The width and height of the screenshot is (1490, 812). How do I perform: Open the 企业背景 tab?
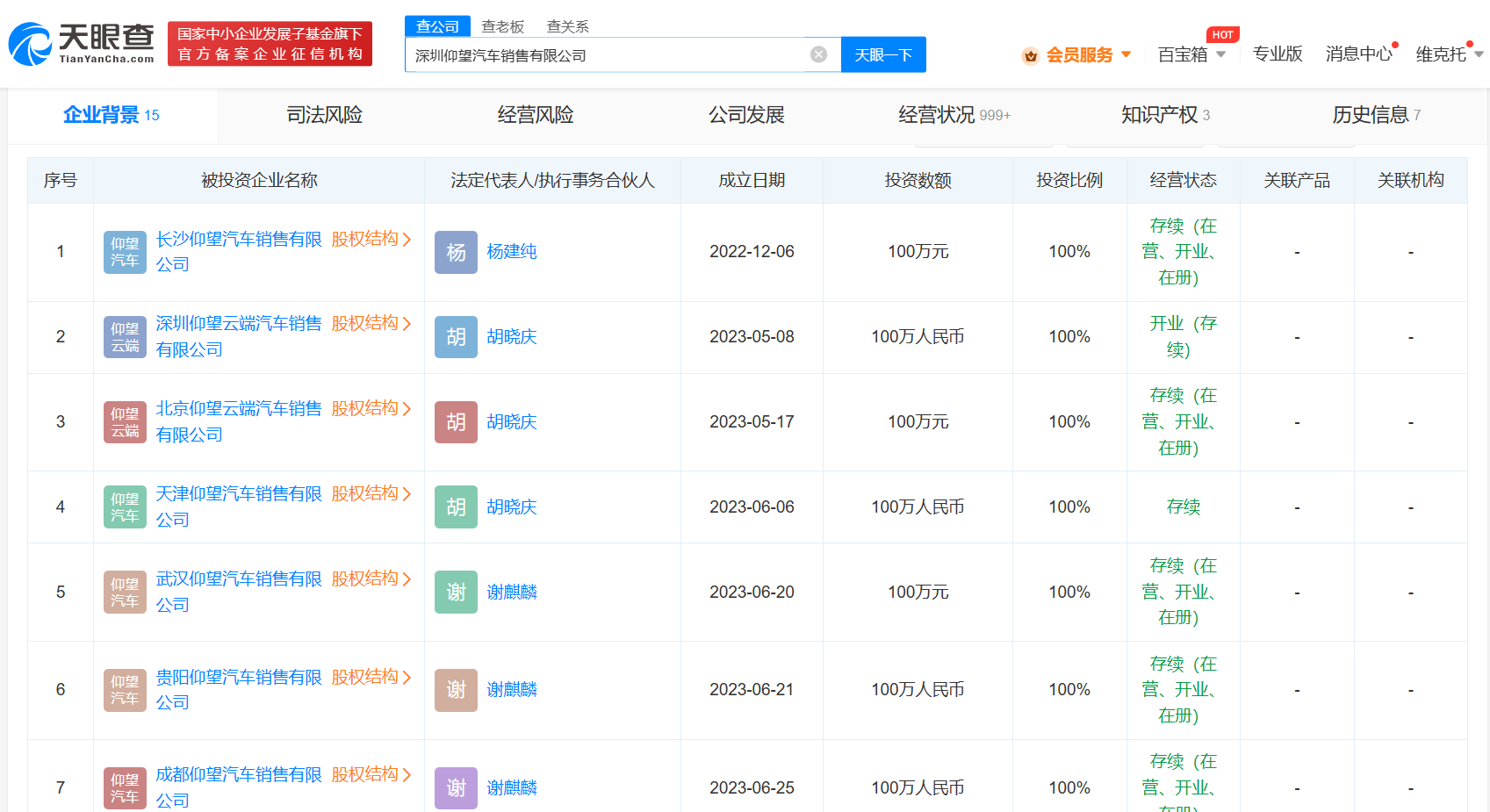[x=112, y=115]
